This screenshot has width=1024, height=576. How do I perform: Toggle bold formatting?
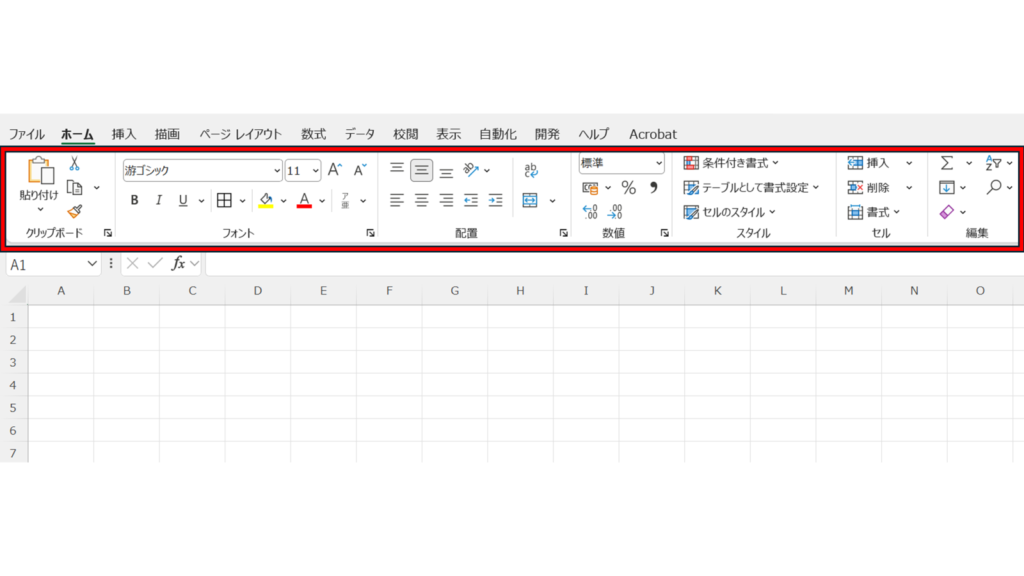tap(134, 200)
